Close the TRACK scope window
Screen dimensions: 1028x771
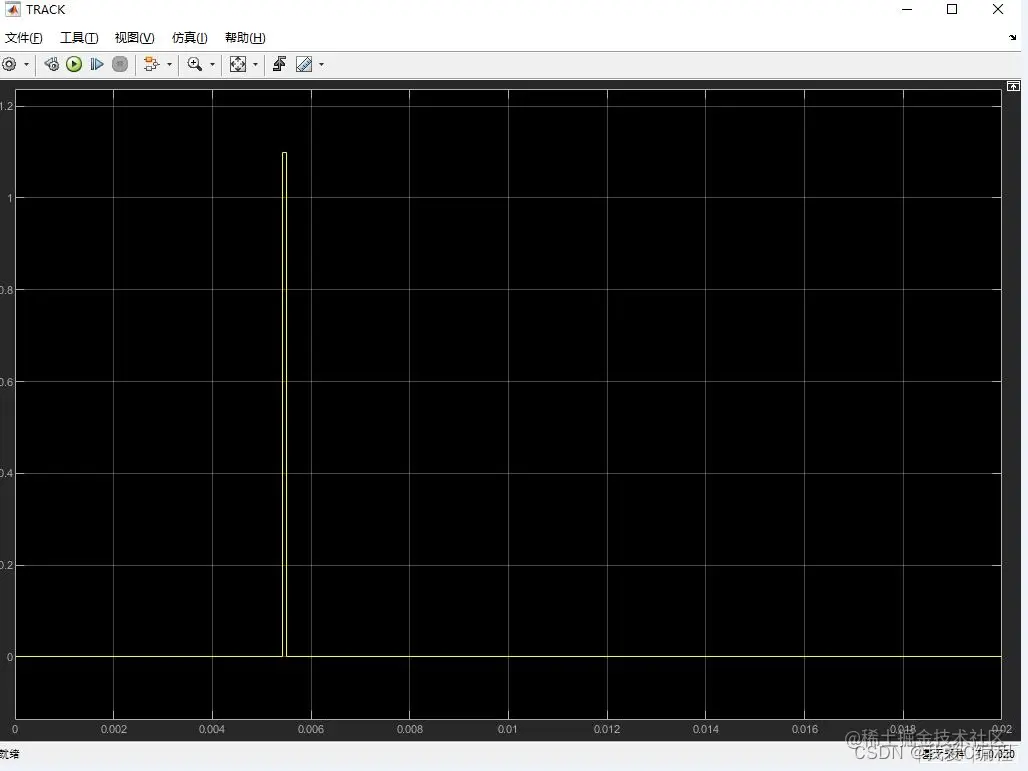[998, 9]
